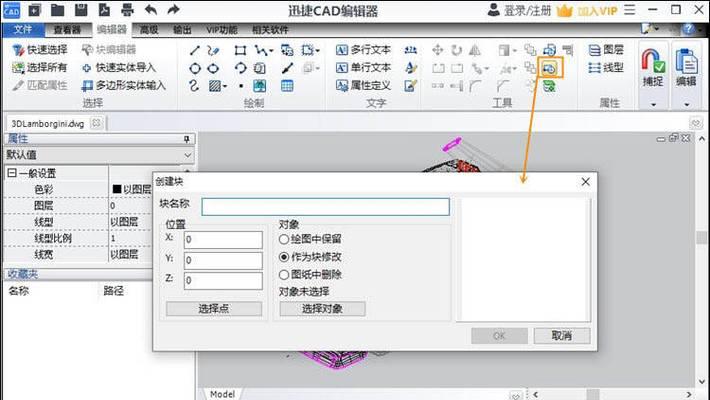Expand the 编辑 dropdown arrow below clipboard
The image size is (710, 400).
coord(686,104)
